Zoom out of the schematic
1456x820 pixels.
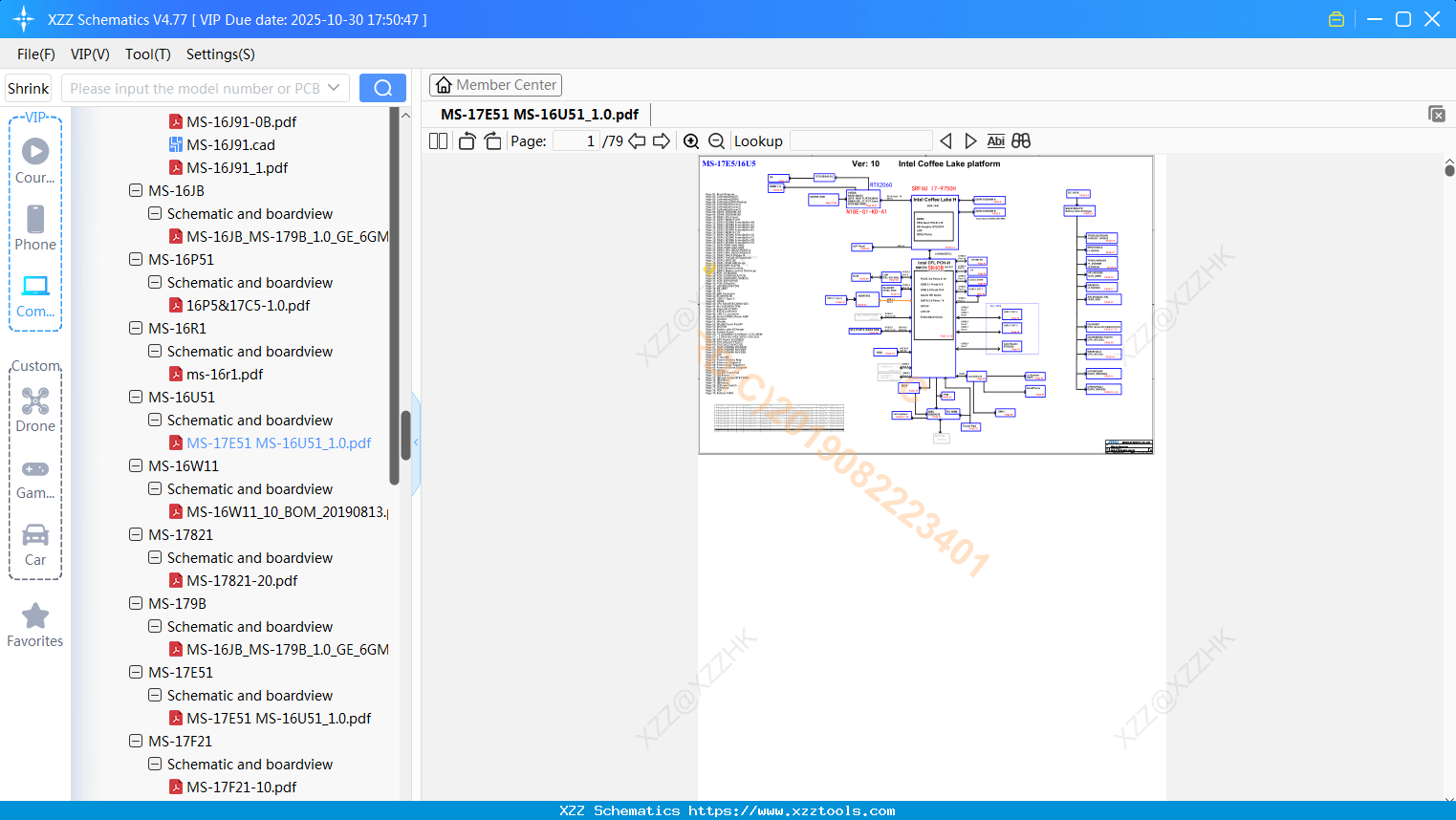[716, 141]
